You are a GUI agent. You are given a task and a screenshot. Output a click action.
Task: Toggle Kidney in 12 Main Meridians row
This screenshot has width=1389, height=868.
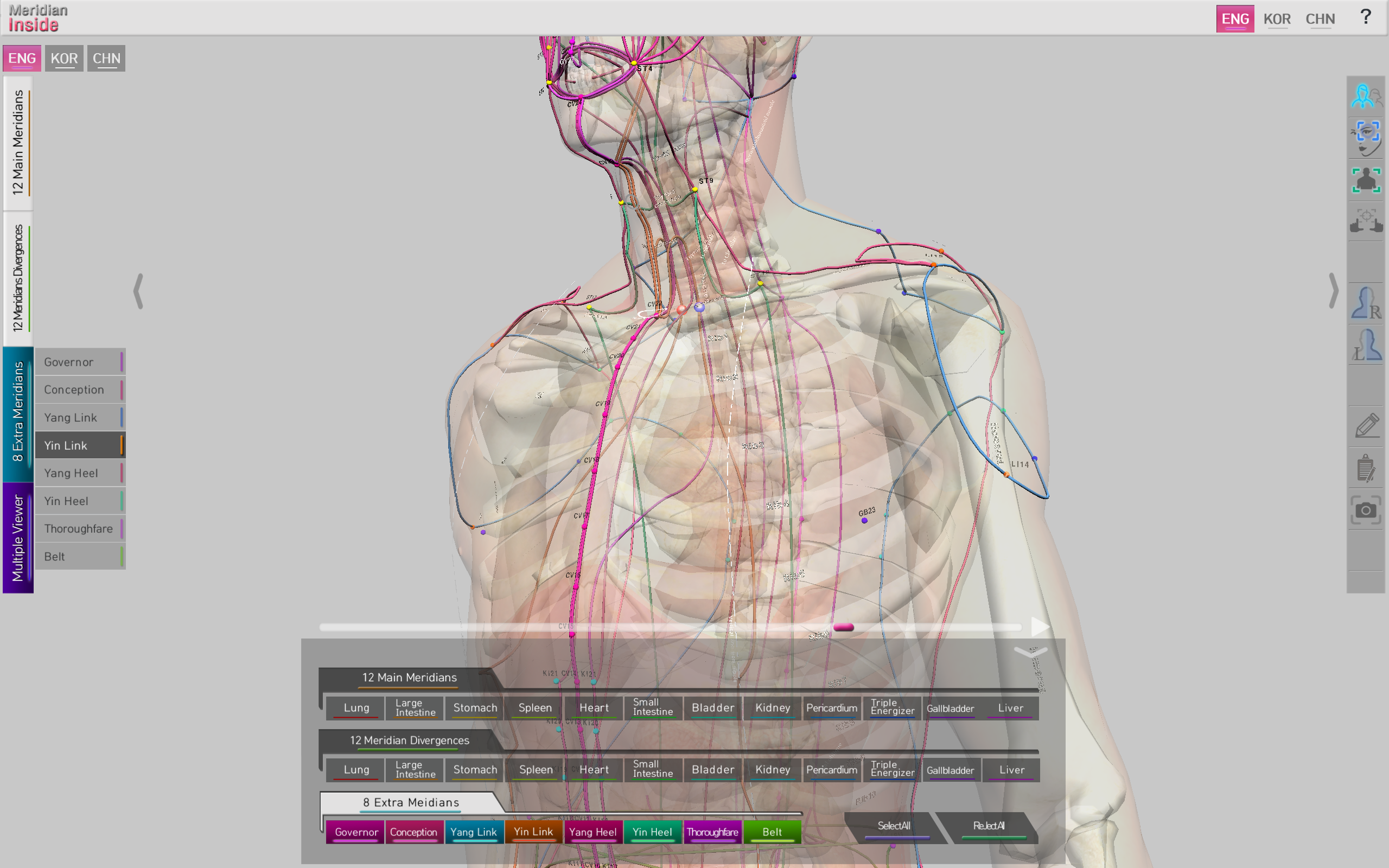[x=773, y=708]
